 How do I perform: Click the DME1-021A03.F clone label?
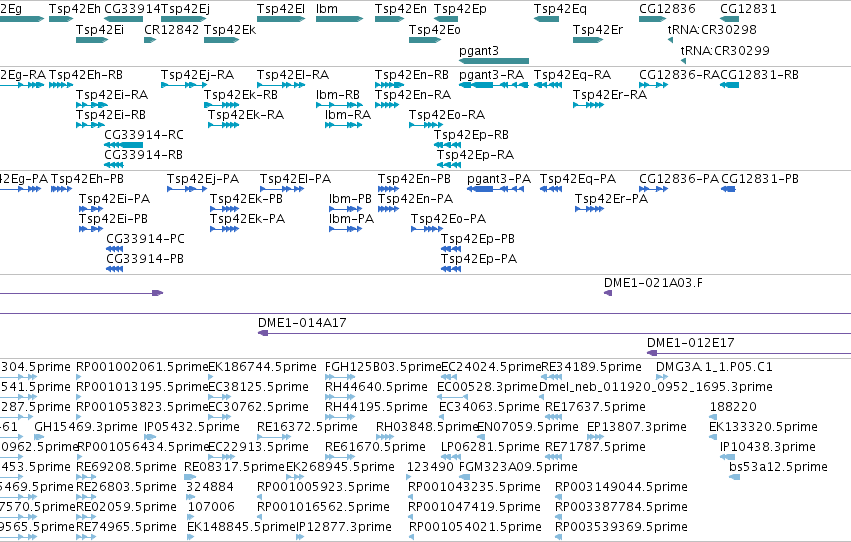click(x=653, y=283)
